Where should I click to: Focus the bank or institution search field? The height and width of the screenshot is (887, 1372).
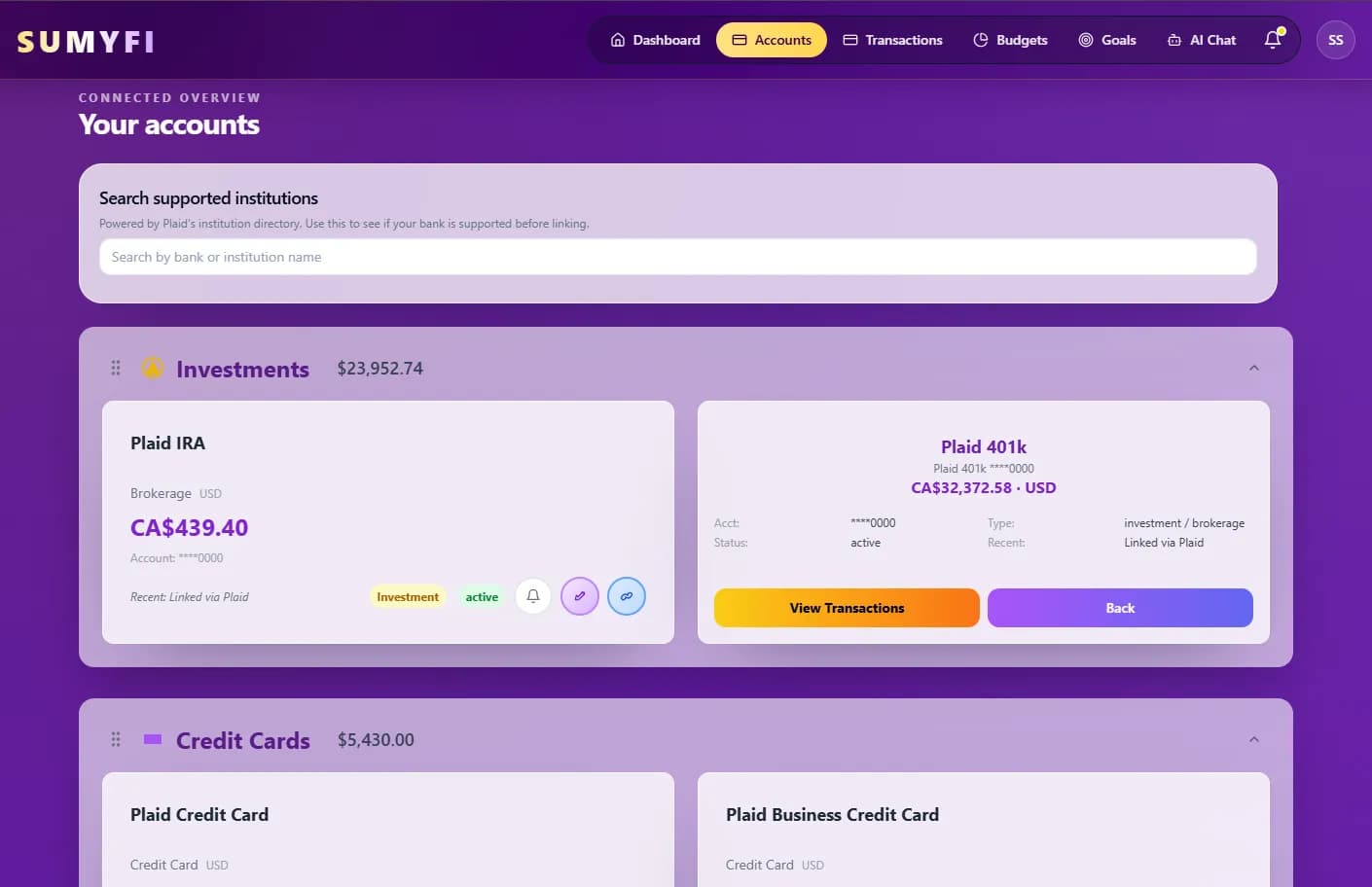tap(678, 257)
